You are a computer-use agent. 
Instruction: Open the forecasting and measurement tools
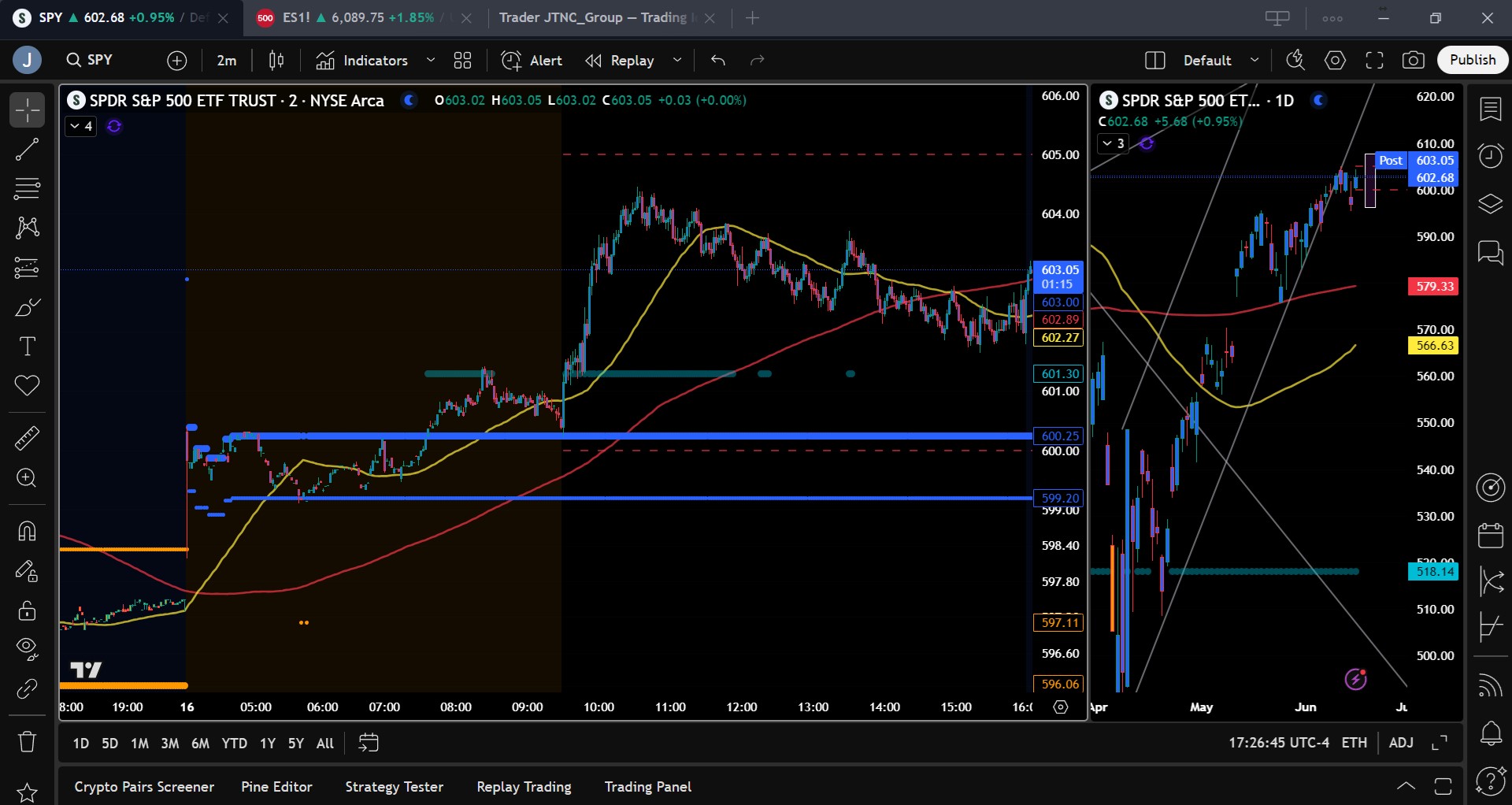tap(27, 268)
